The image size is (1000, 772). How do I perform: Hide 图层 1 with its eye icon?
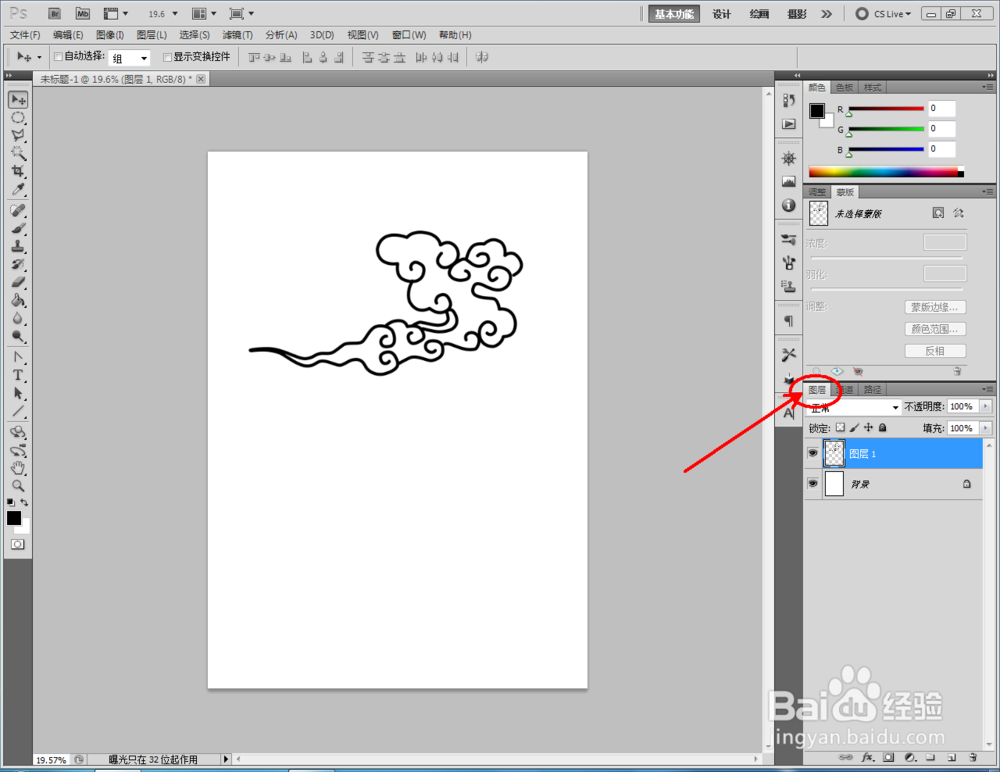[x=812, y=453]
